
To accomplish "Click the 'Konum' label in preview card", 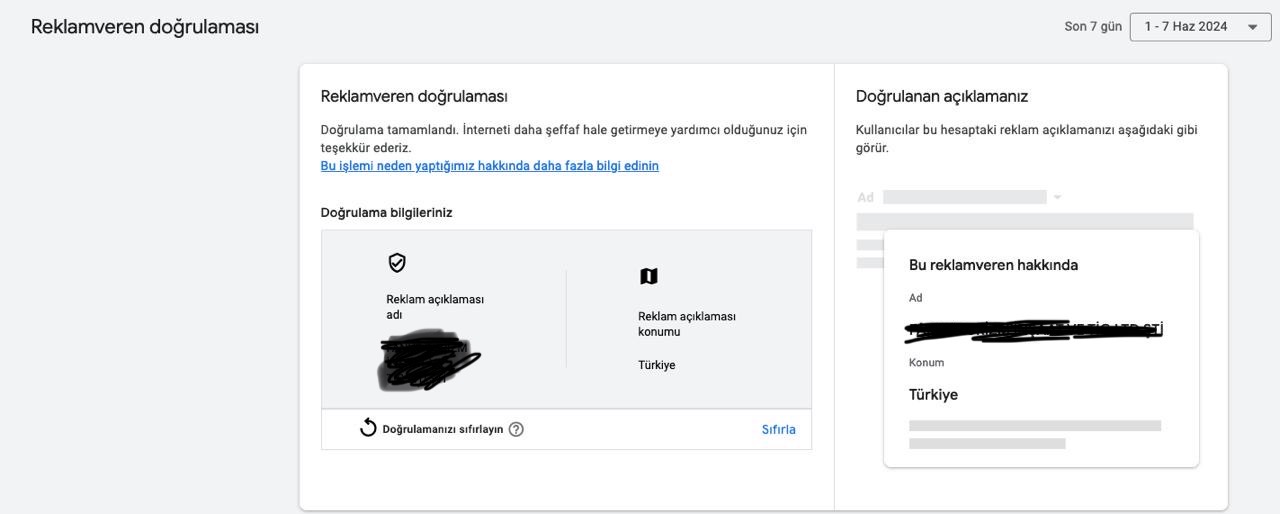I will (x=926, y=362).
